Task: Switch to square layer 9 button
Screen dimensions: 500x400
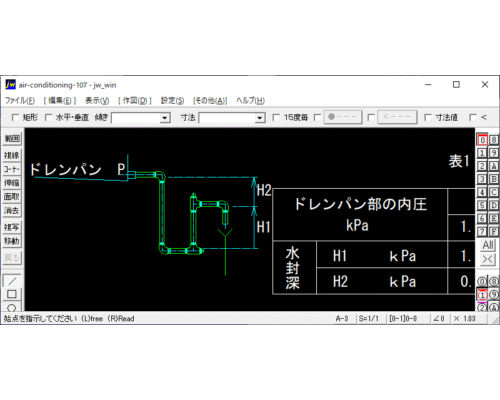Action: (494, 153)
